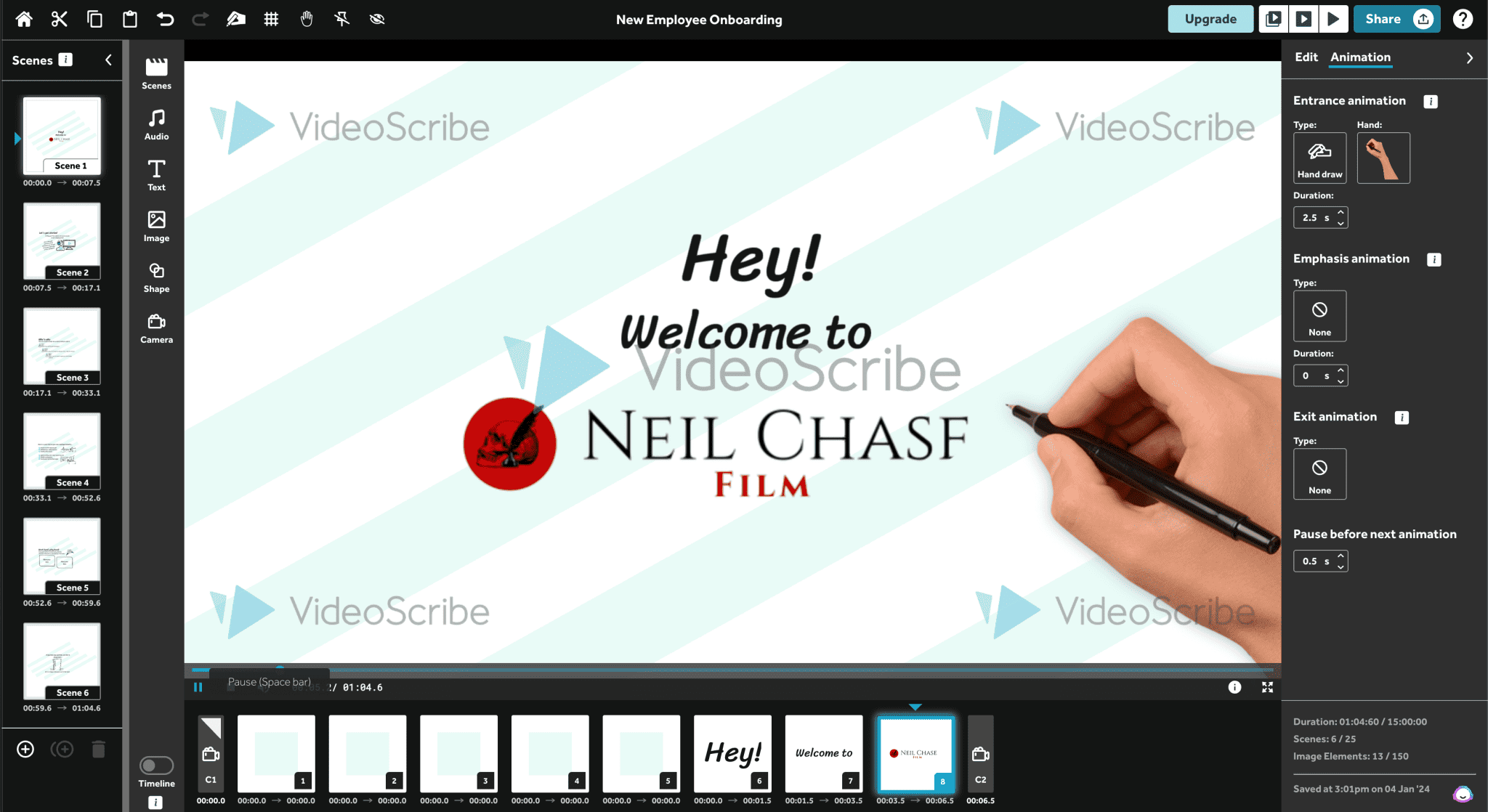This screenshot has width=1488, height=812.
Task: Open the Image tool
Action: click(156, 226)
